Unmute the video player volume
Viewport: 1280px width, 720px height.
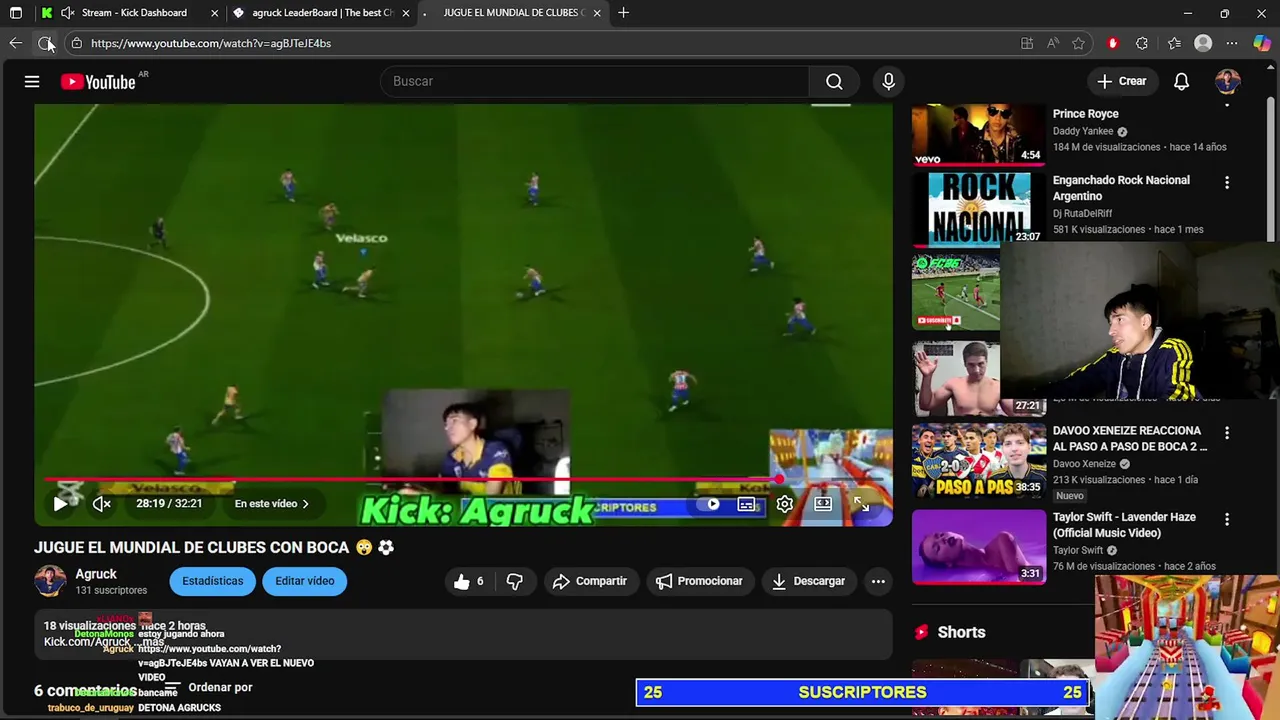[x=102, y=504]
